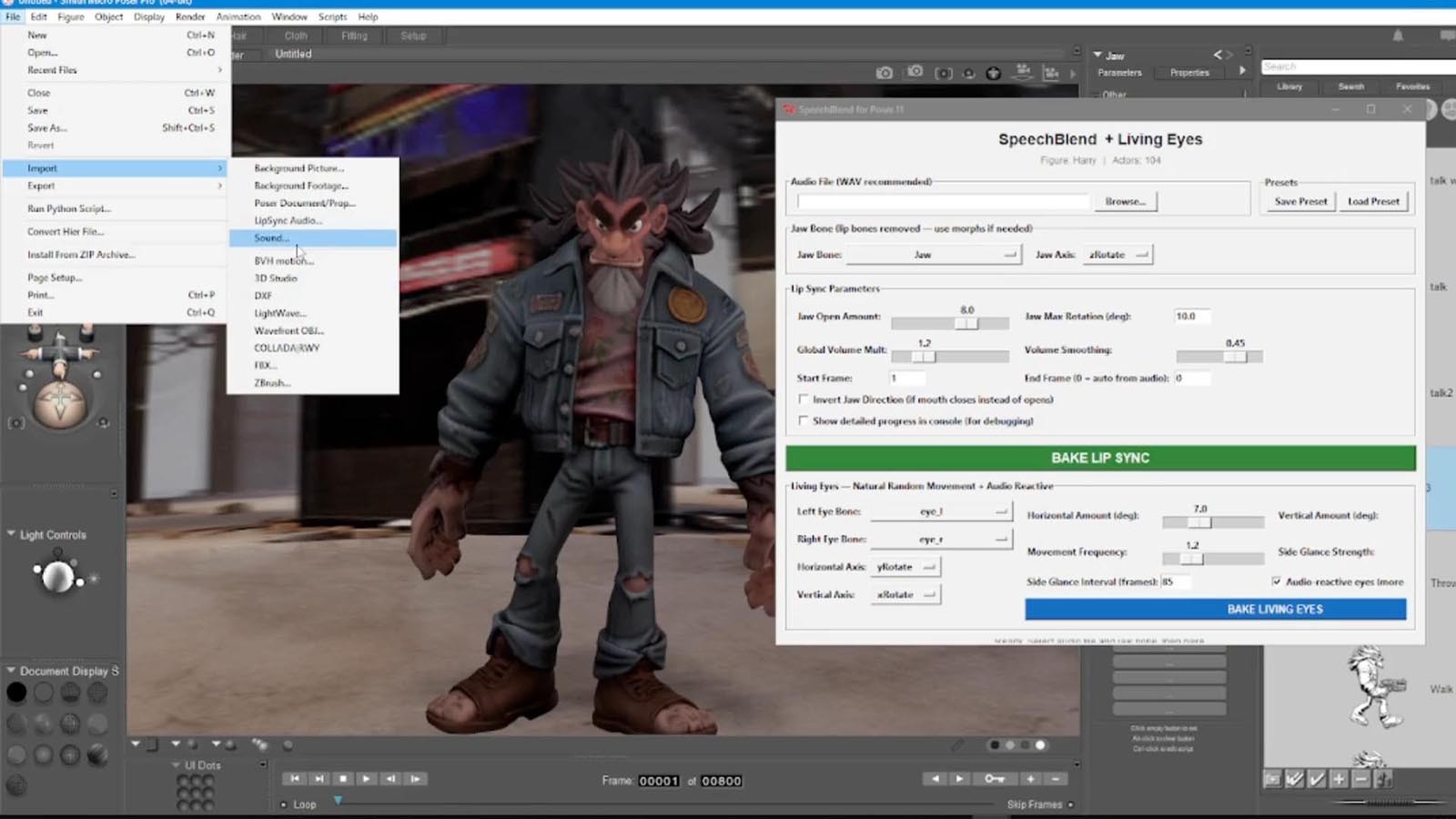1456x819 pixels.
Task: Step back one frame
Action: pos(390,779)
